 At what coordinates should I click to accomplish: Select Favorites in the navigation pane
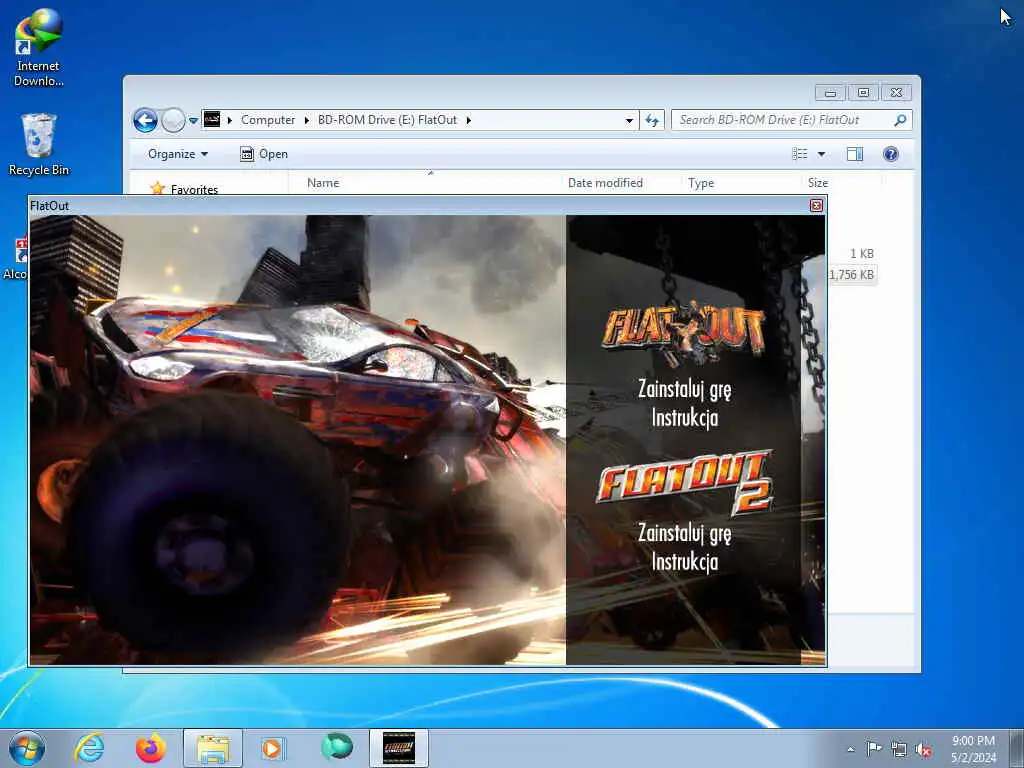click(194, 189)
